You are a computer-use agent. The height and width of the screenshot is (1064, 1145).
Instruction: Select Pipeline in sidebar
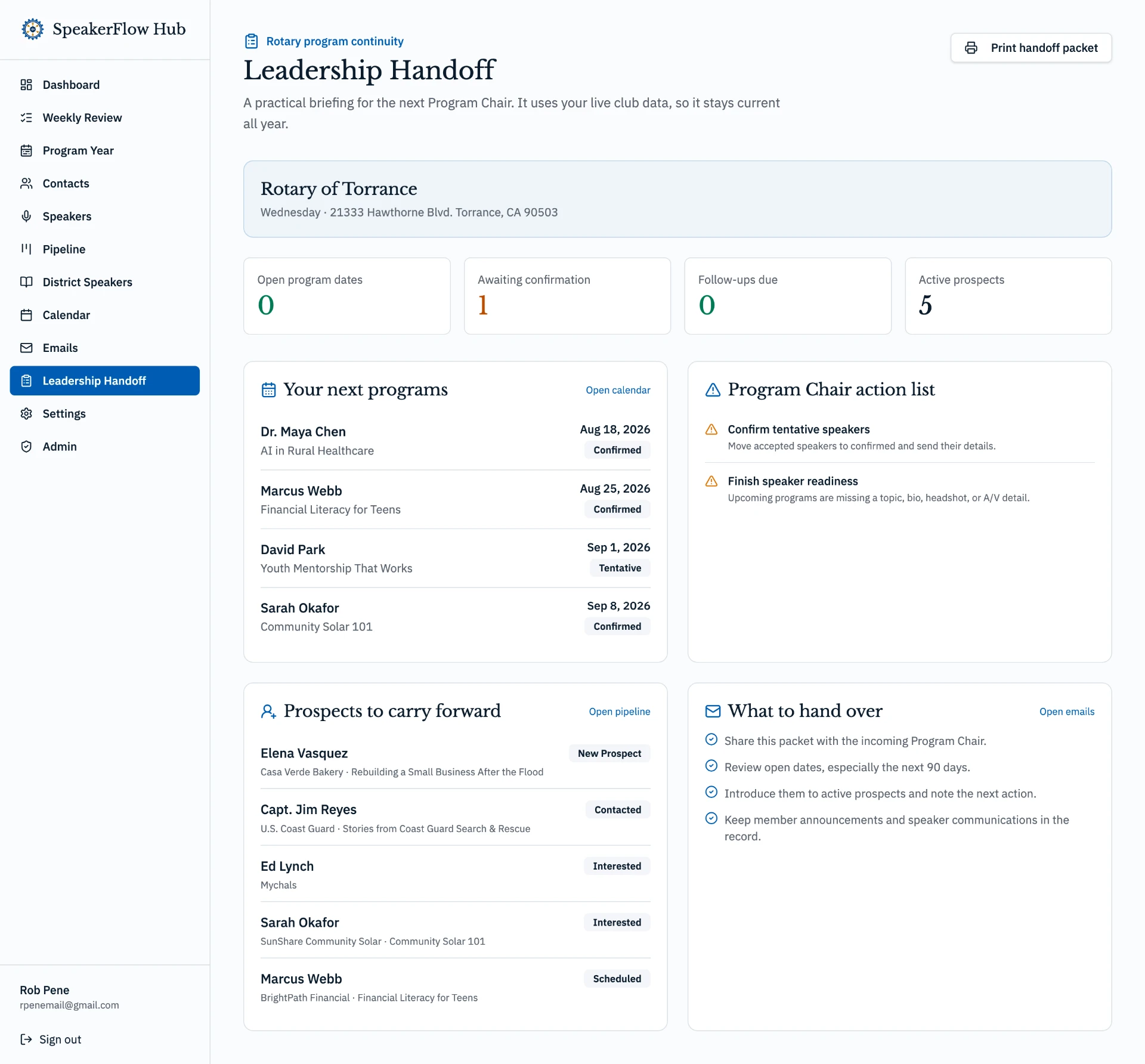pos(105,249)
